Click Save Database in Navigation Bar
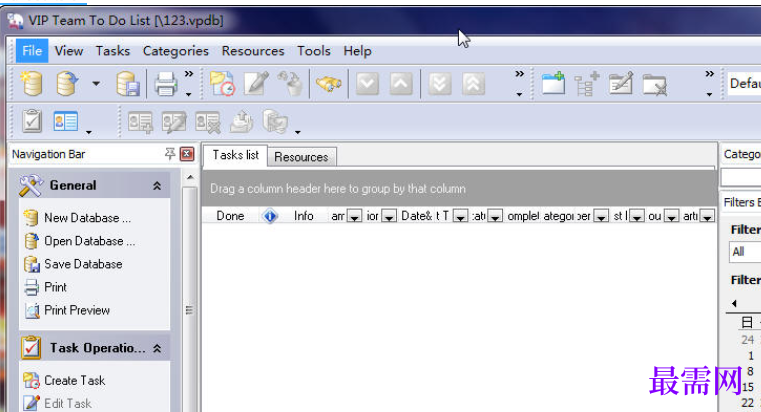Image resolution: width=761 pixels, height=412 pixels. pyautogui.click(x=83, y=264)
